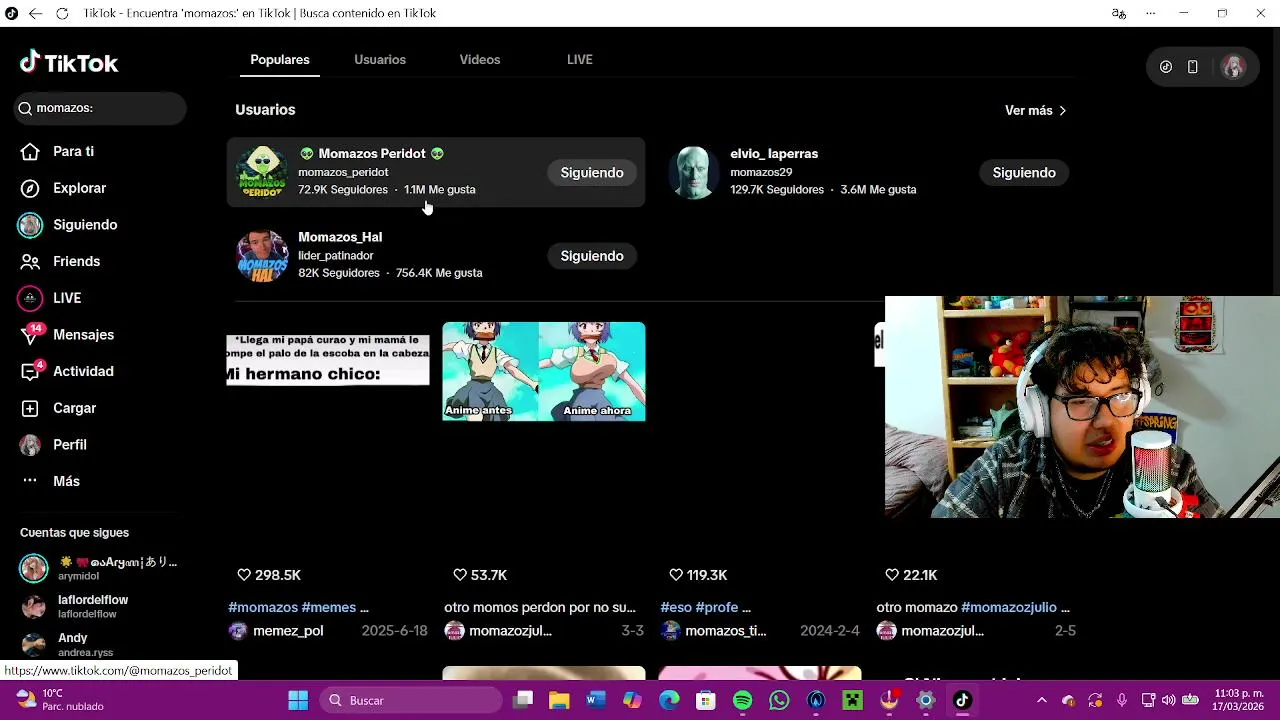
Task: Switch to the LIVE results tab
Action: 580,60
